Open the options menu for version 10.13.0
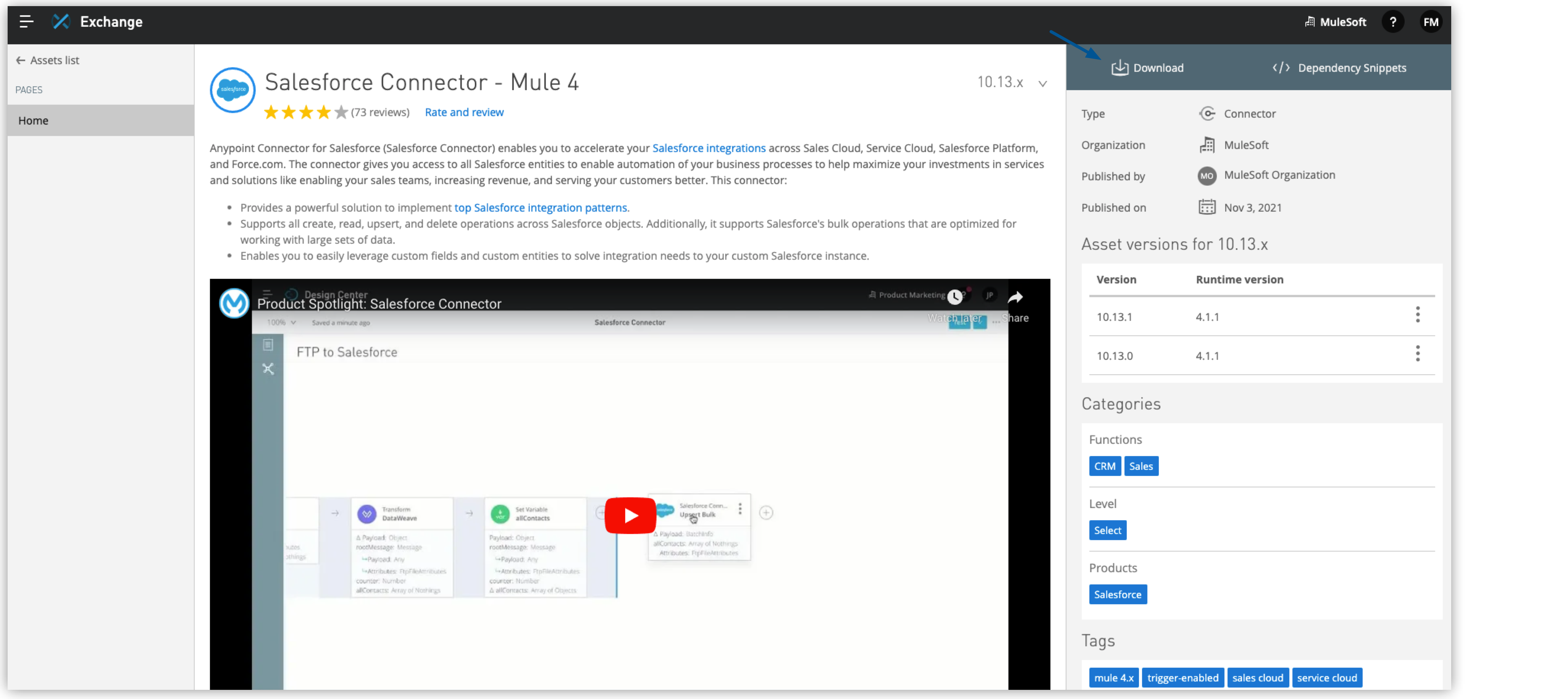The image size is (1568, 699). tap(1418, 353)
